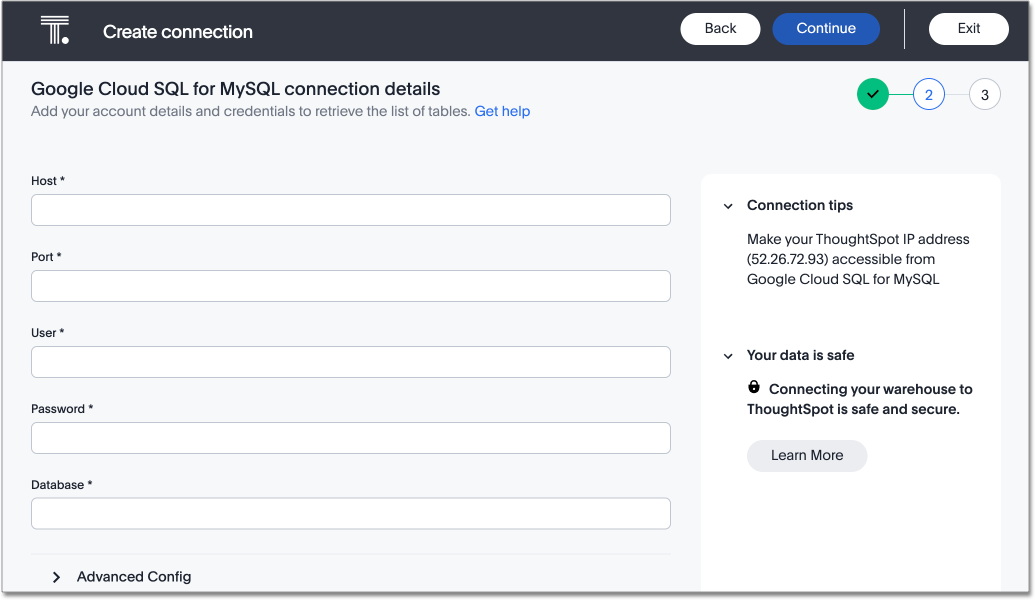This screenshot has height=600, width=1035.
Task: Collapse Connection tips chevron
Action: [x=728, y=206]
